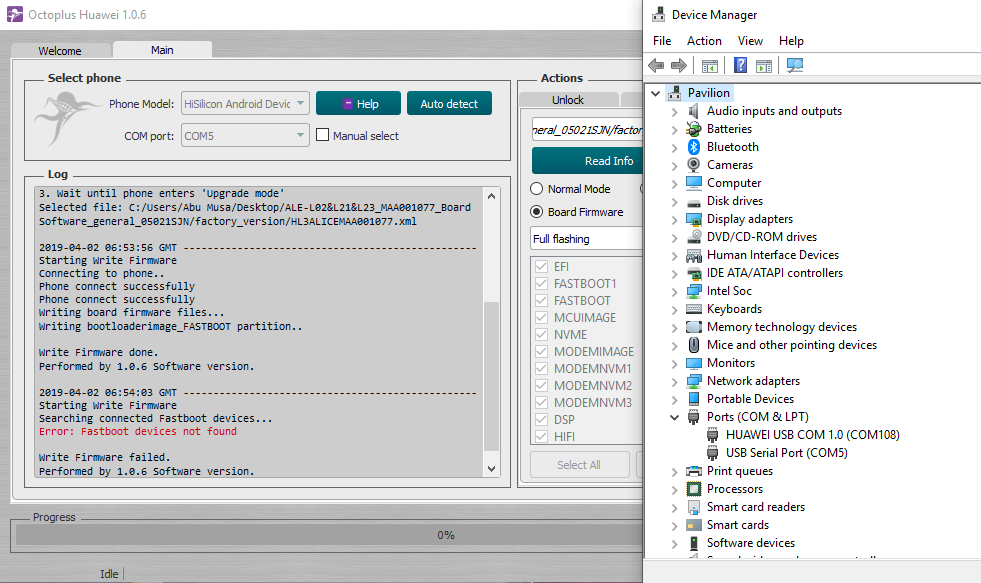Click the Memory technology devices icon
Screen dimensions: 981x583
pos(693,327)
